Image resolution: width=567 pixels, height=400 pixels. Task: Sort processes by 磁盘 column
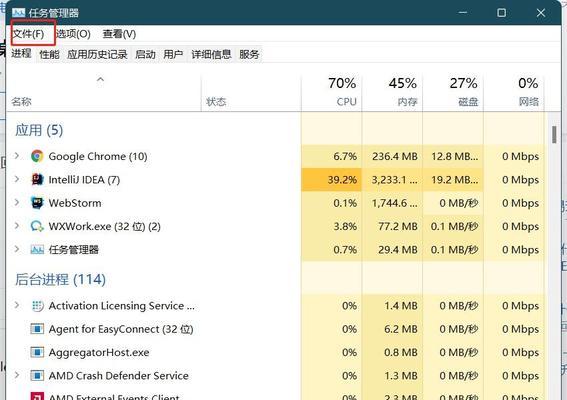point(468,102)
